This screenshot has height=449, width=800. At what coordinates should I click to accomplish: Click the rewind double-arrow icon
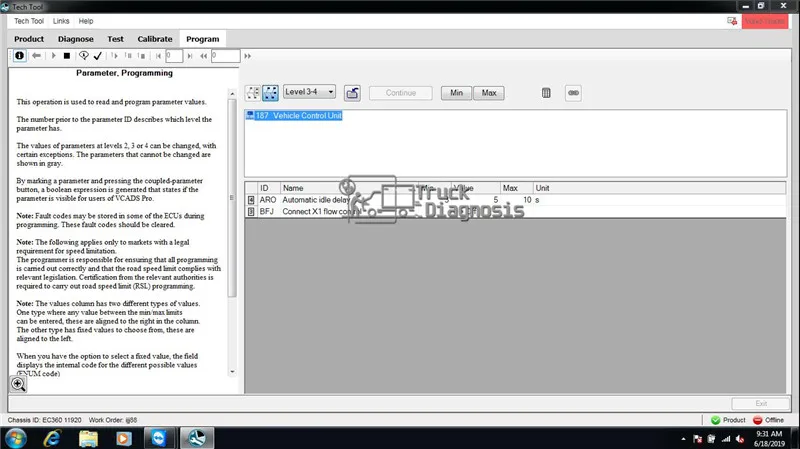tap(204, 56)
